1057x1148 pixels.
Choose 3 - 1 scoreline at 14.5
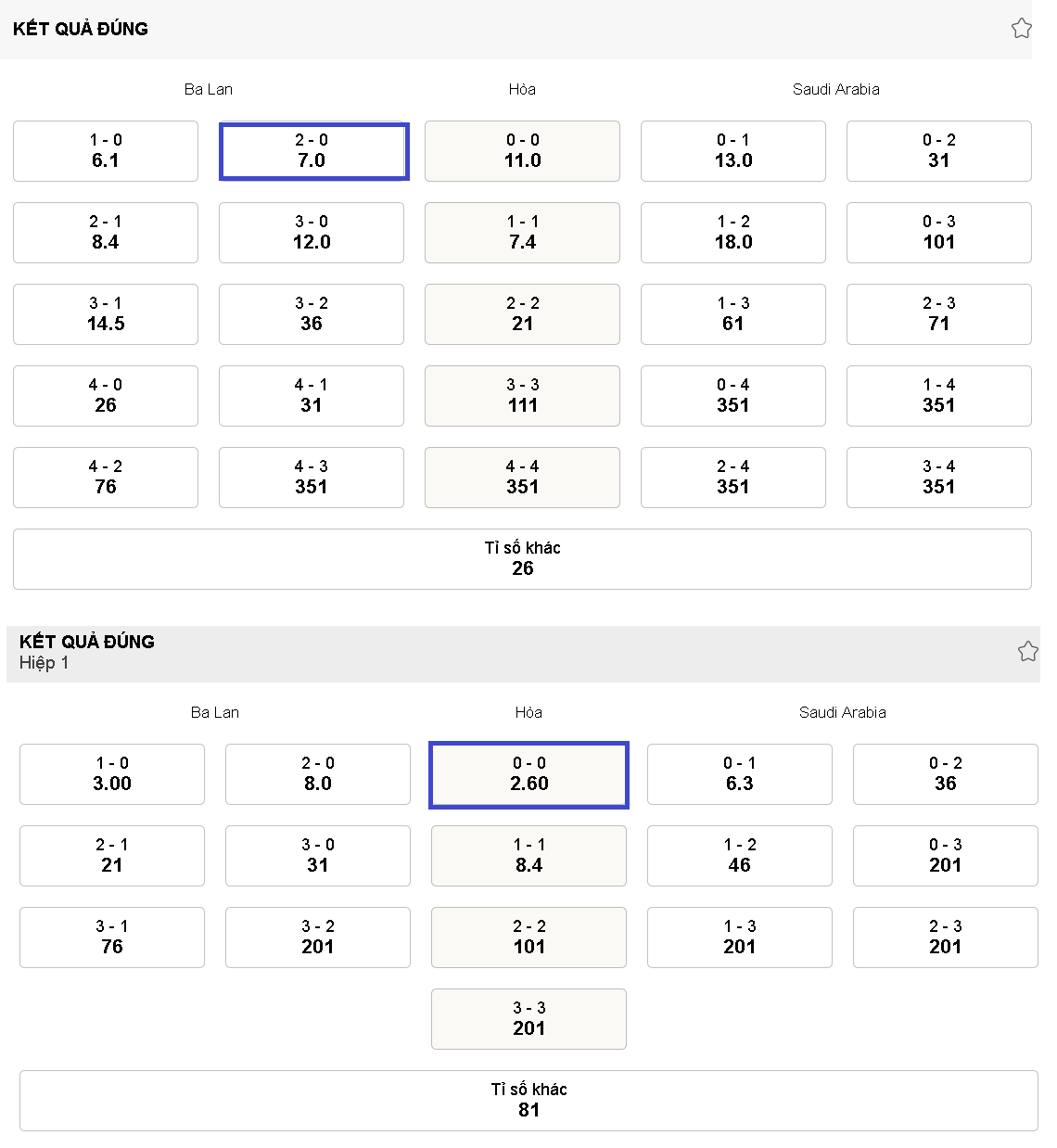[106, 314]
